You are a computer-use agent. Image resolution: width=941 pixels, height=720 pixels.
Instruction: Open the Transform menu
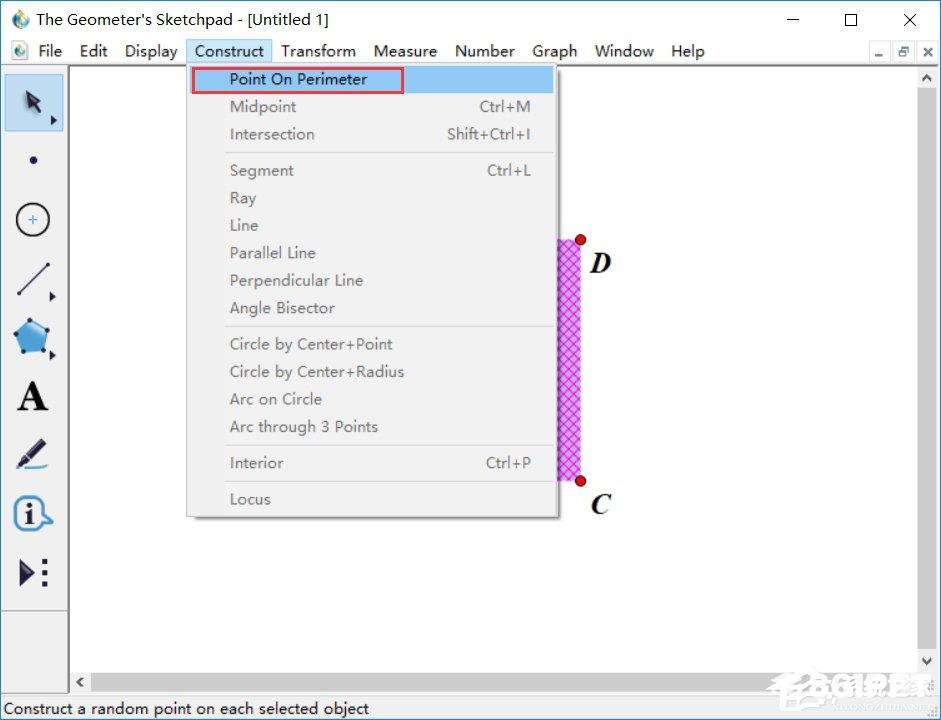tap(318, 51)
